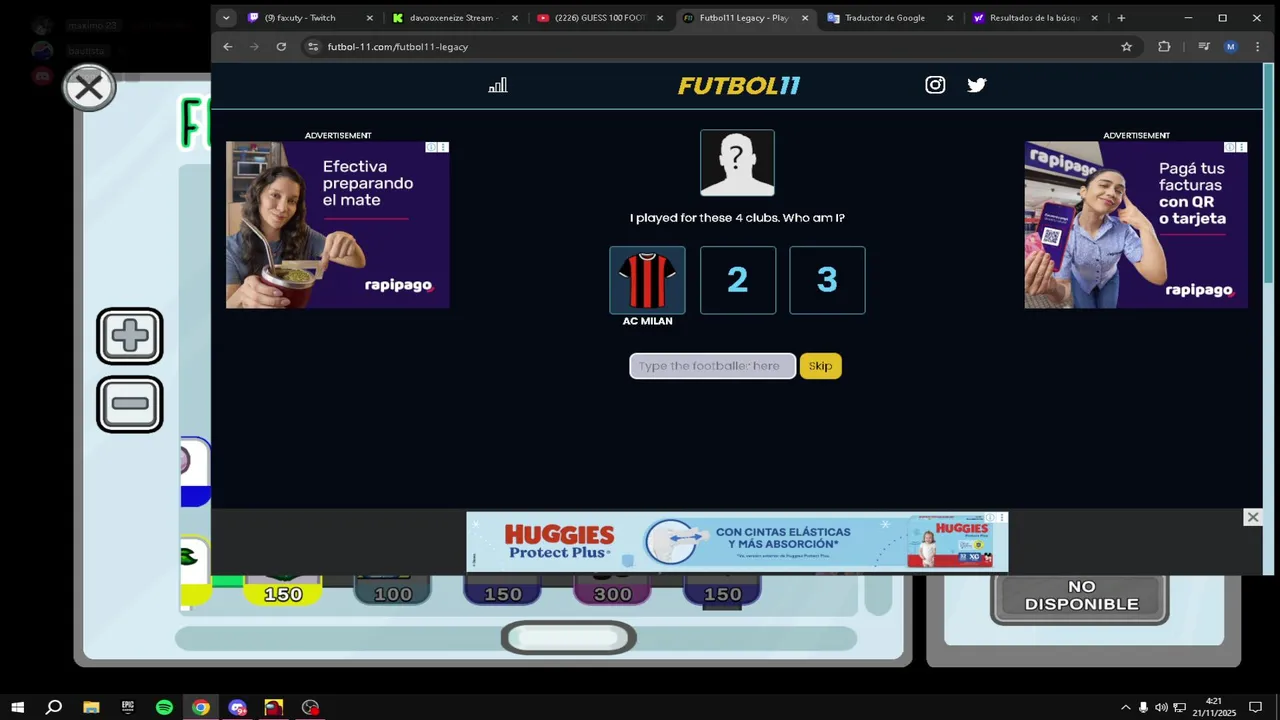Viewport: 1280px width, 720px height.
Task: Focus the footballer name input field
Action: point(712,366)
